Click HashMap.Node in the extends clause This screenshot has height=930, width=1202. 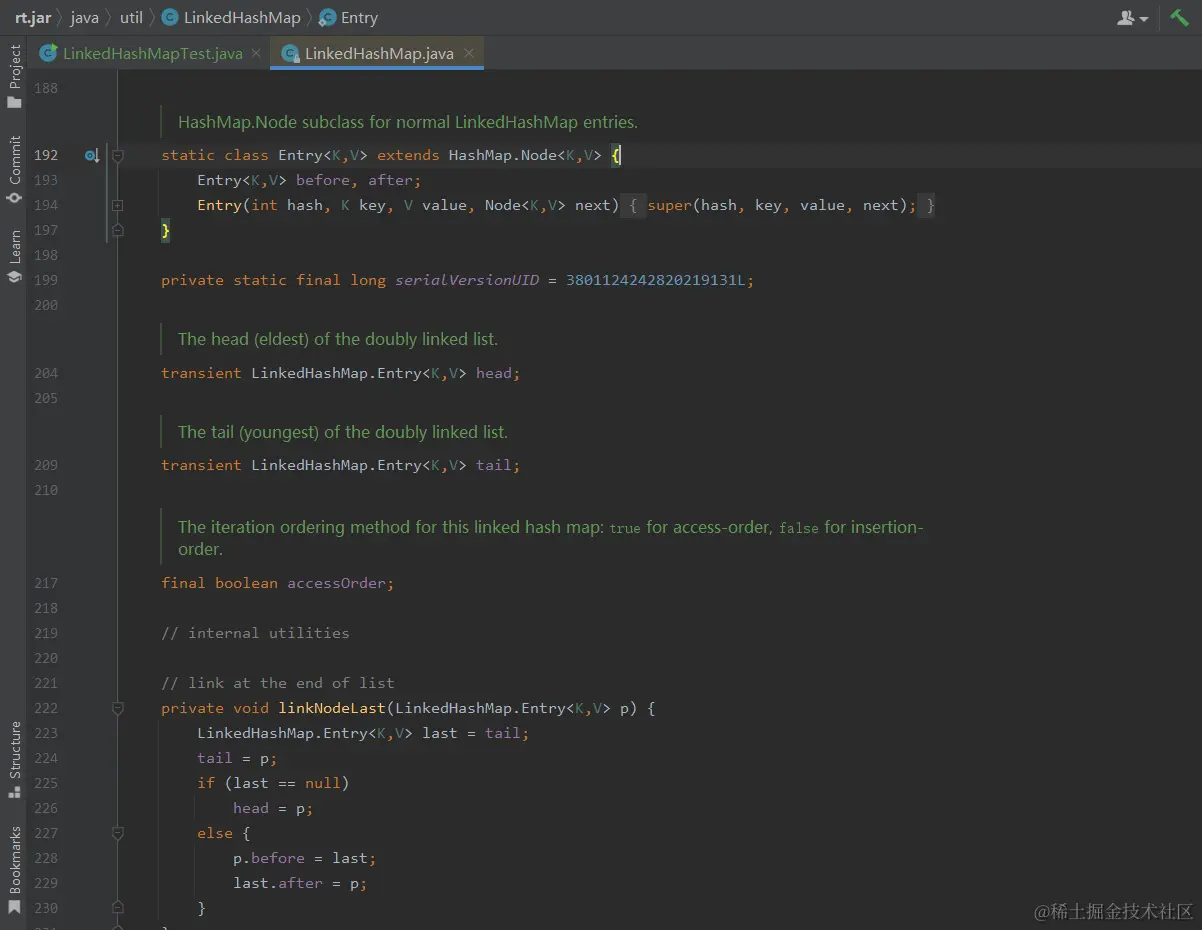(x=502, y=155)
